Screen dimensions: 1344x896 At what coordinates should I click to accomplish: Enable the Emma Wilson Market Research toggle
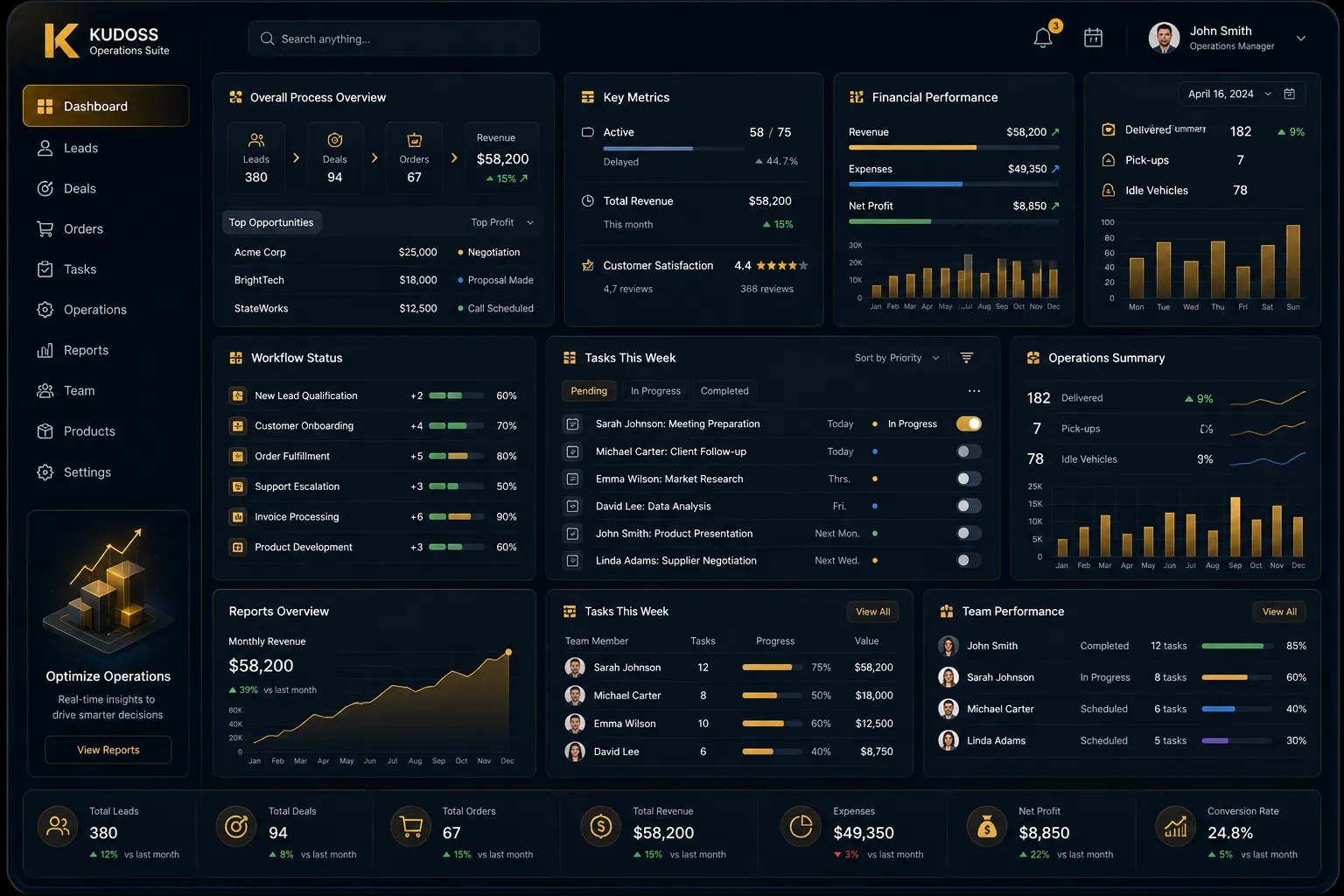click(x=969, y=479)
